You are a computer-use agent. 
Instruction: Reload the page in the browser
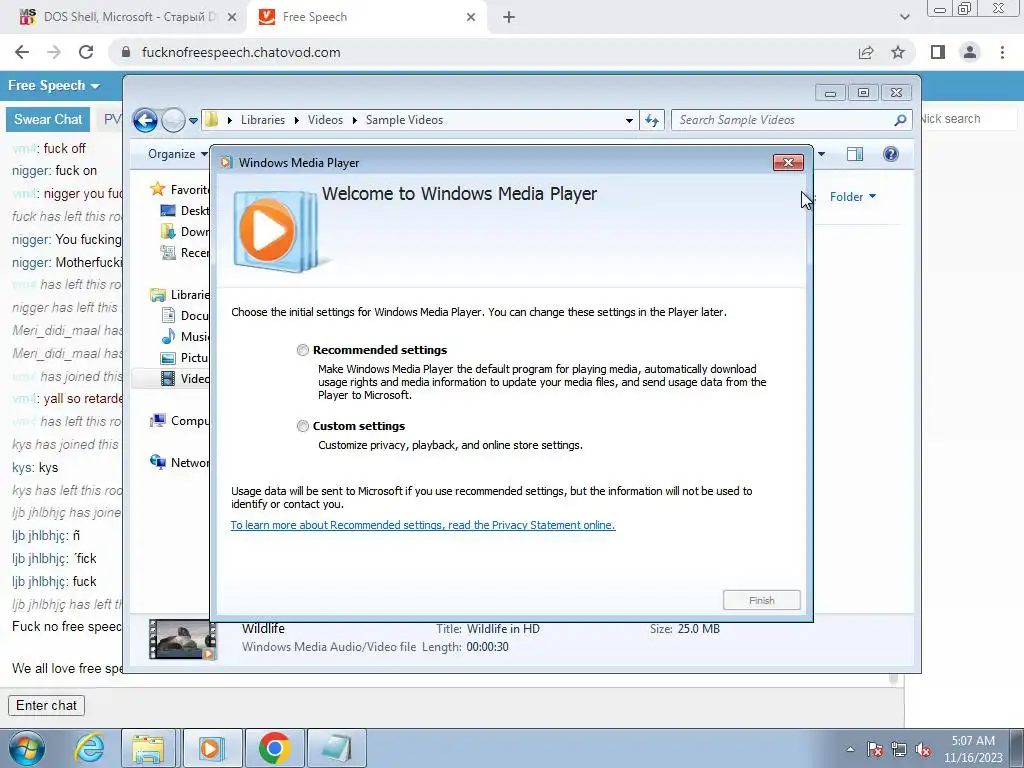86,52
